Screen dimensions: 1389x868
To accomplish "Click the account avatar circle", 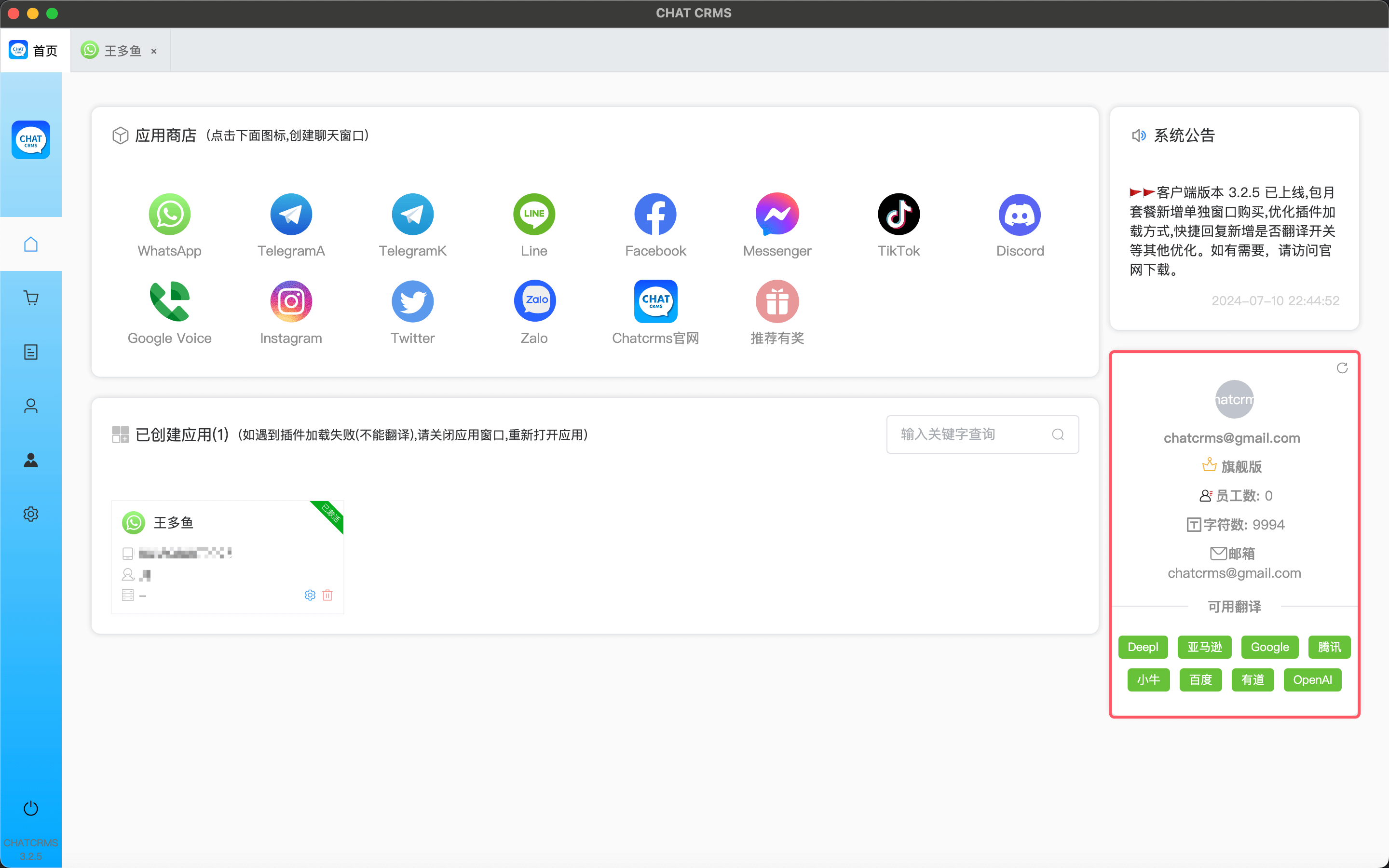I will (x=1234, y=400).
